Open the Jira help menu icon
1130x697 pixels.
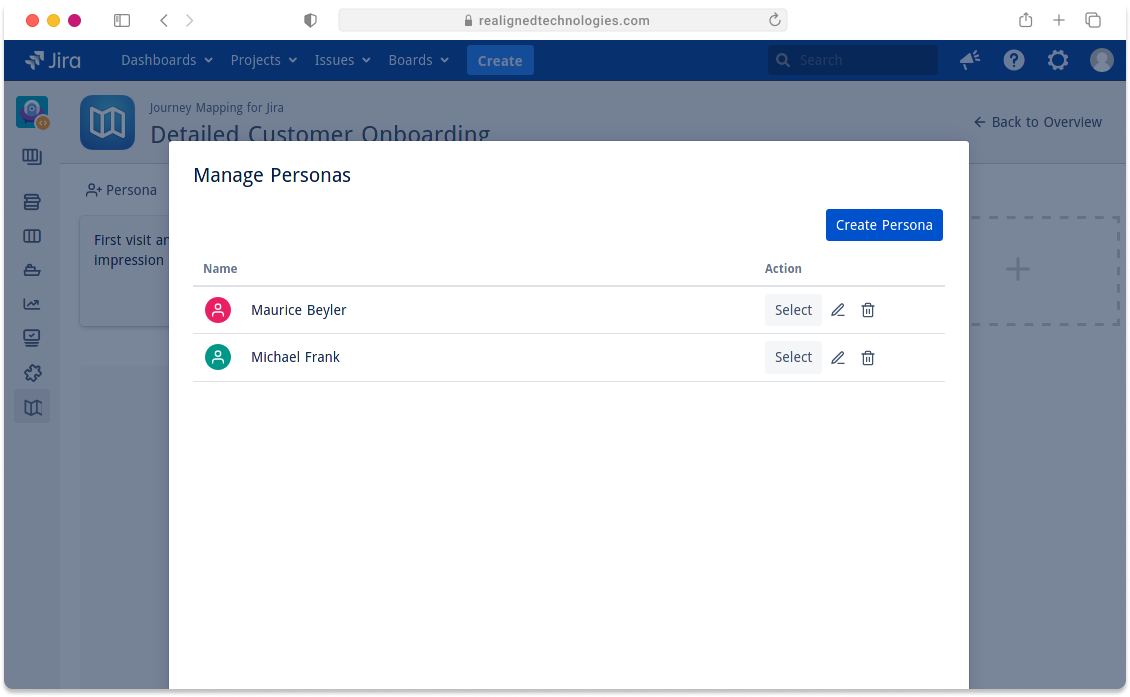[1014, 60]
